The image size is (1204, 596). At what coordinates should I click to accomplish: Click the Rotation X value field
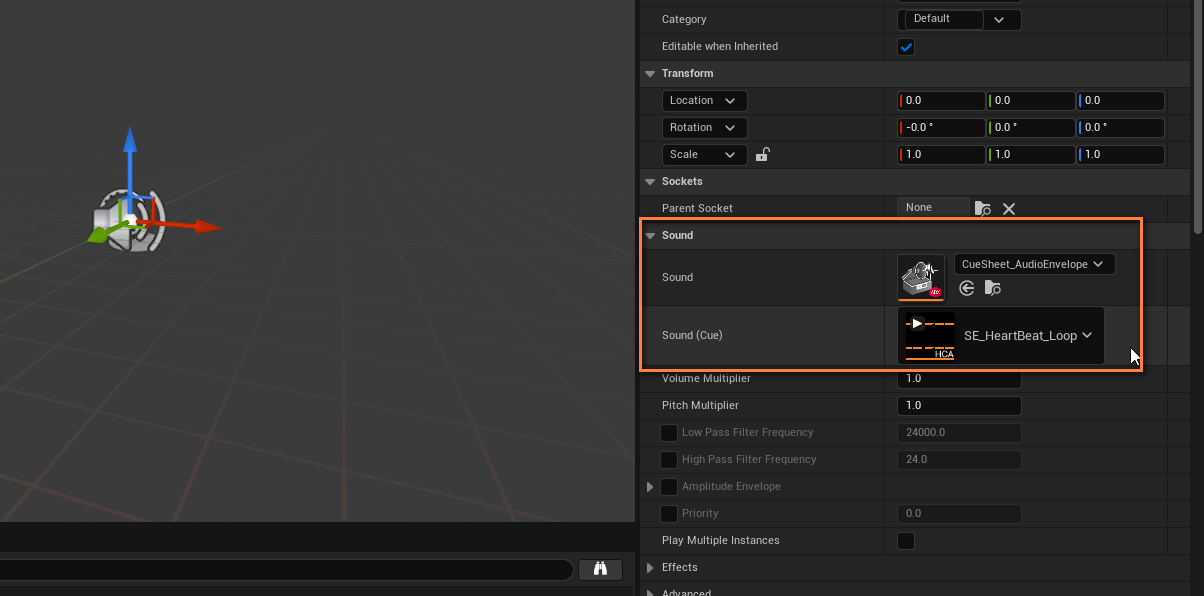(x=942, y=128)
